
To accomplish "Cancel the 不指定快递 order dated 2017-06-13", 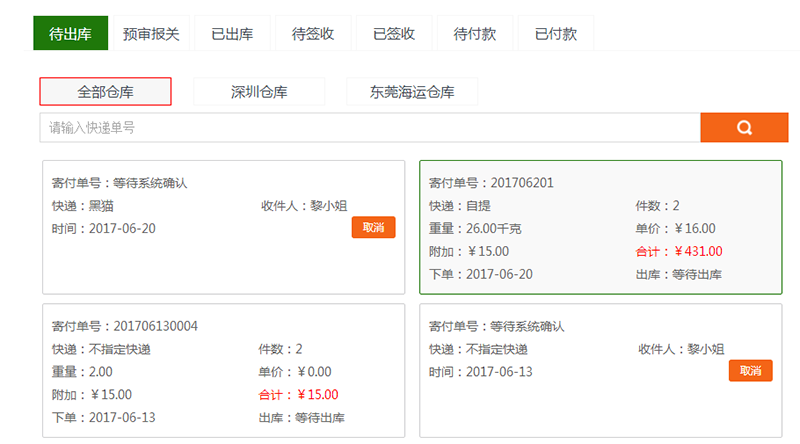I will [x=751, y=371].
